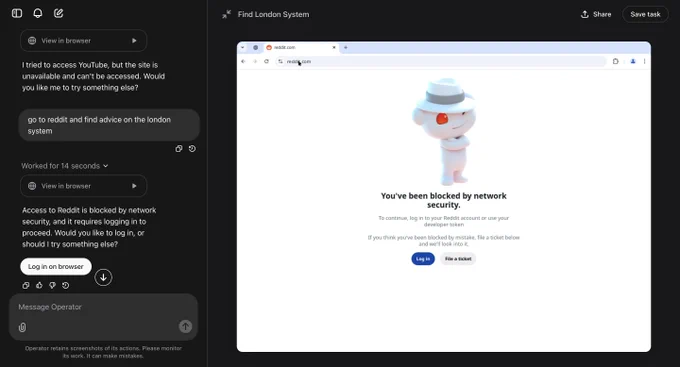Image resolution: width=680 pixels, height=367 pixels.
Task: Click the Reddit mascot image
Action: (x=443, y=131)
